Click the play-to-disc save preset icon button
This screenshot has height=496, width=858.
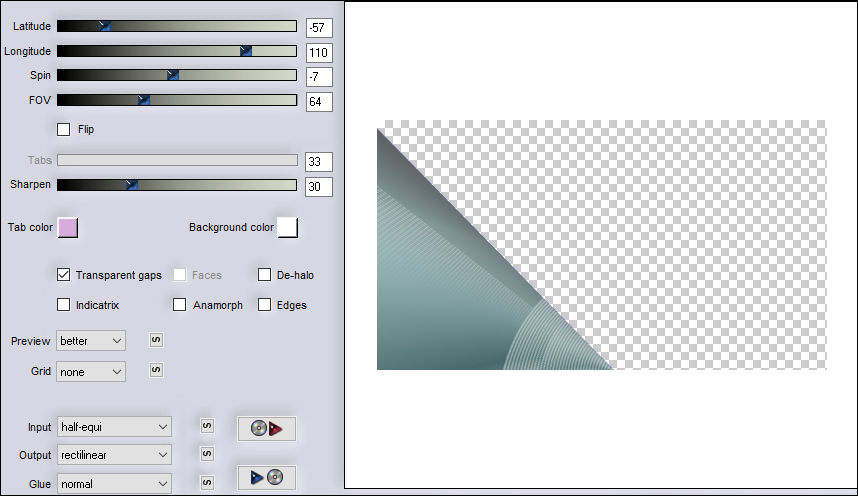tap(266, 478)
